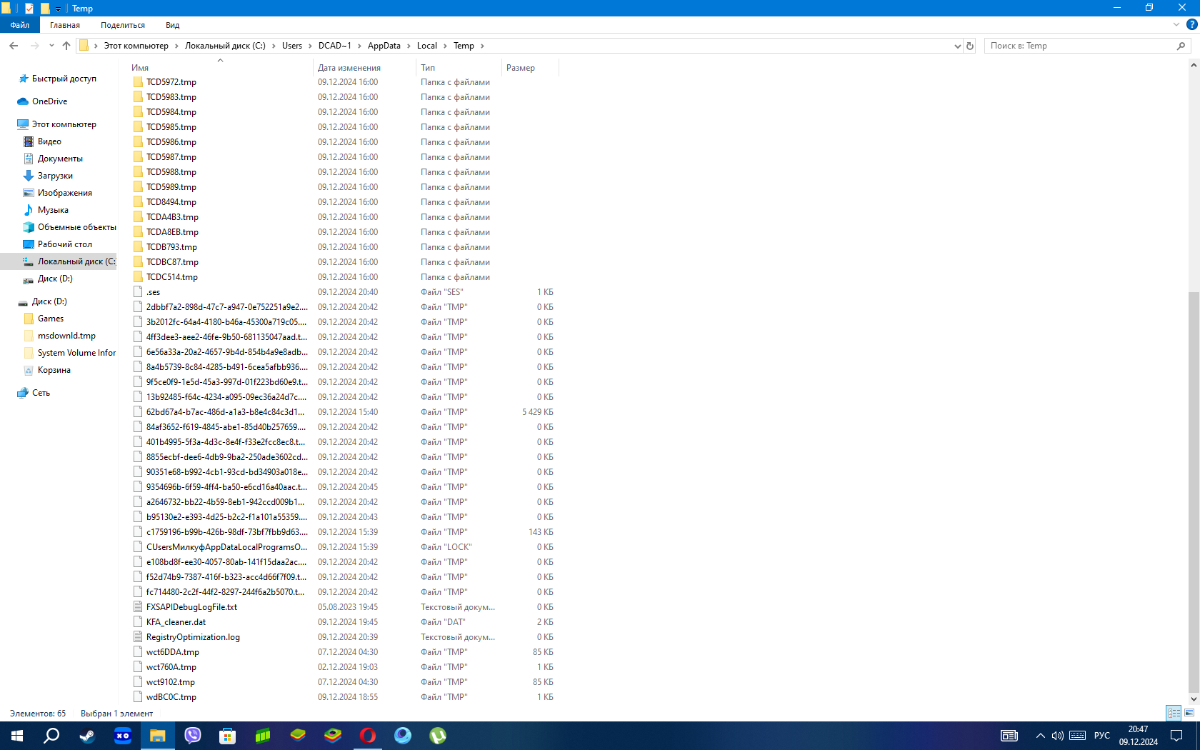Select Сеть in navigation pane
Screen dimensions: 1200x750
point(41,393)
